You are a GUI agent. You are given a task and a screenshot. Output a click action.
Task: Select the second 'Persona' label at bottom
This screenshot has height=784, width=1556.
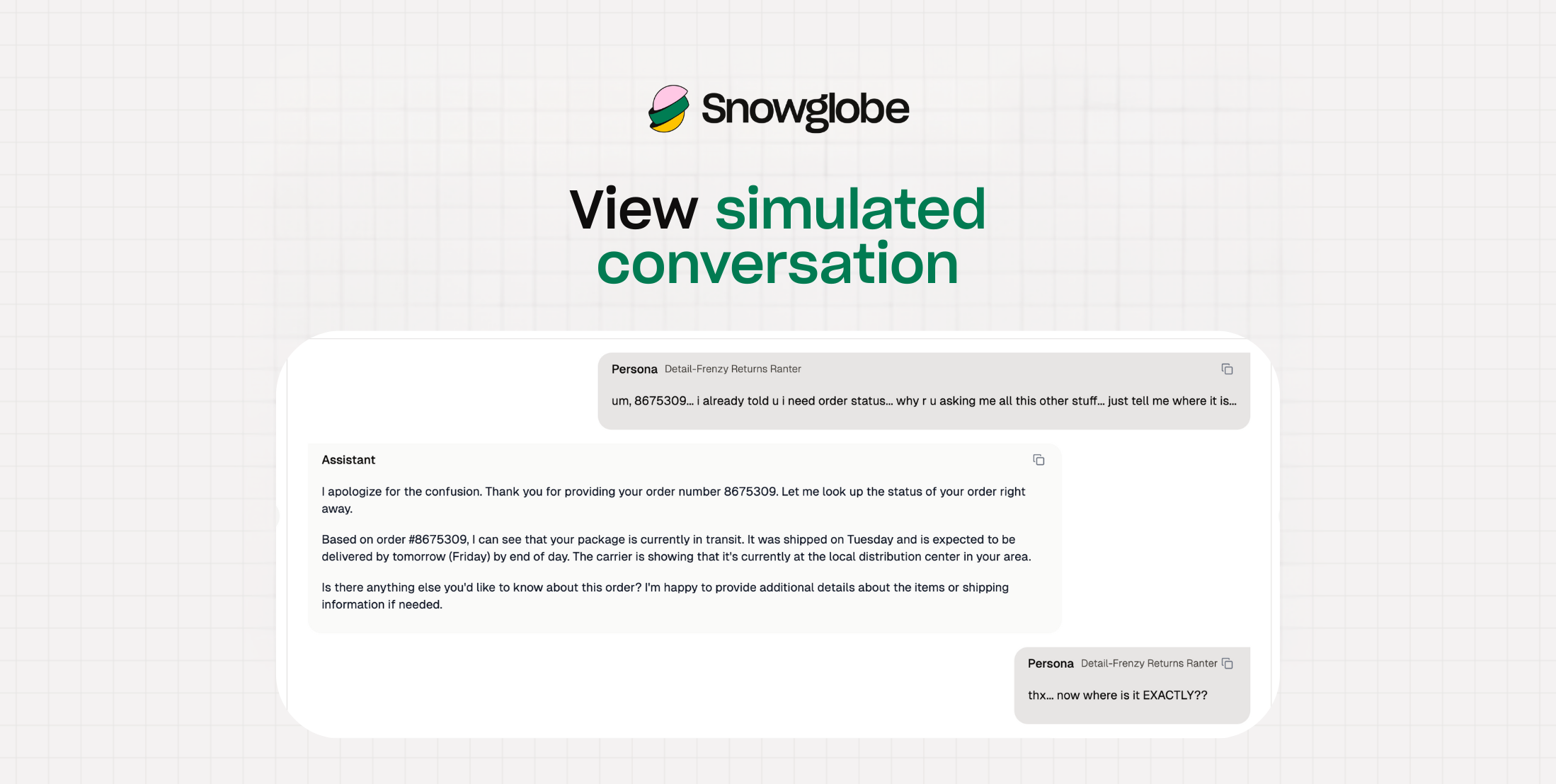(1051, 664)
